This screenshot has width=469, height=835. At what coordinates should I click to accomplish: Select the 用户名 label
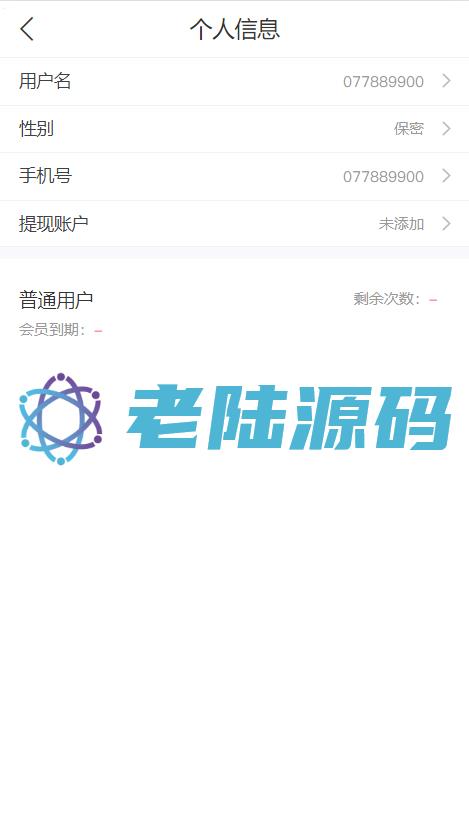pos(45,81)
